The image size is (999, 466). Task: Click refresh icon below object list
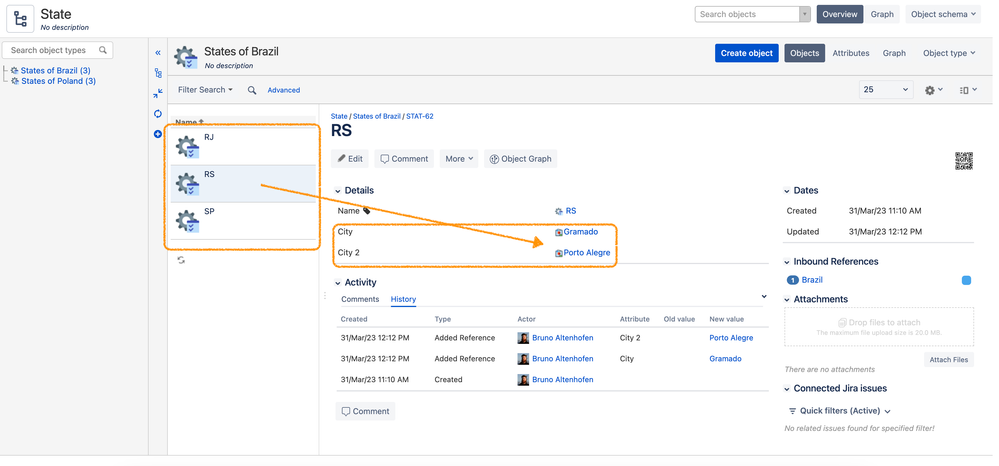pyautogui.click(x=181, y=260)
